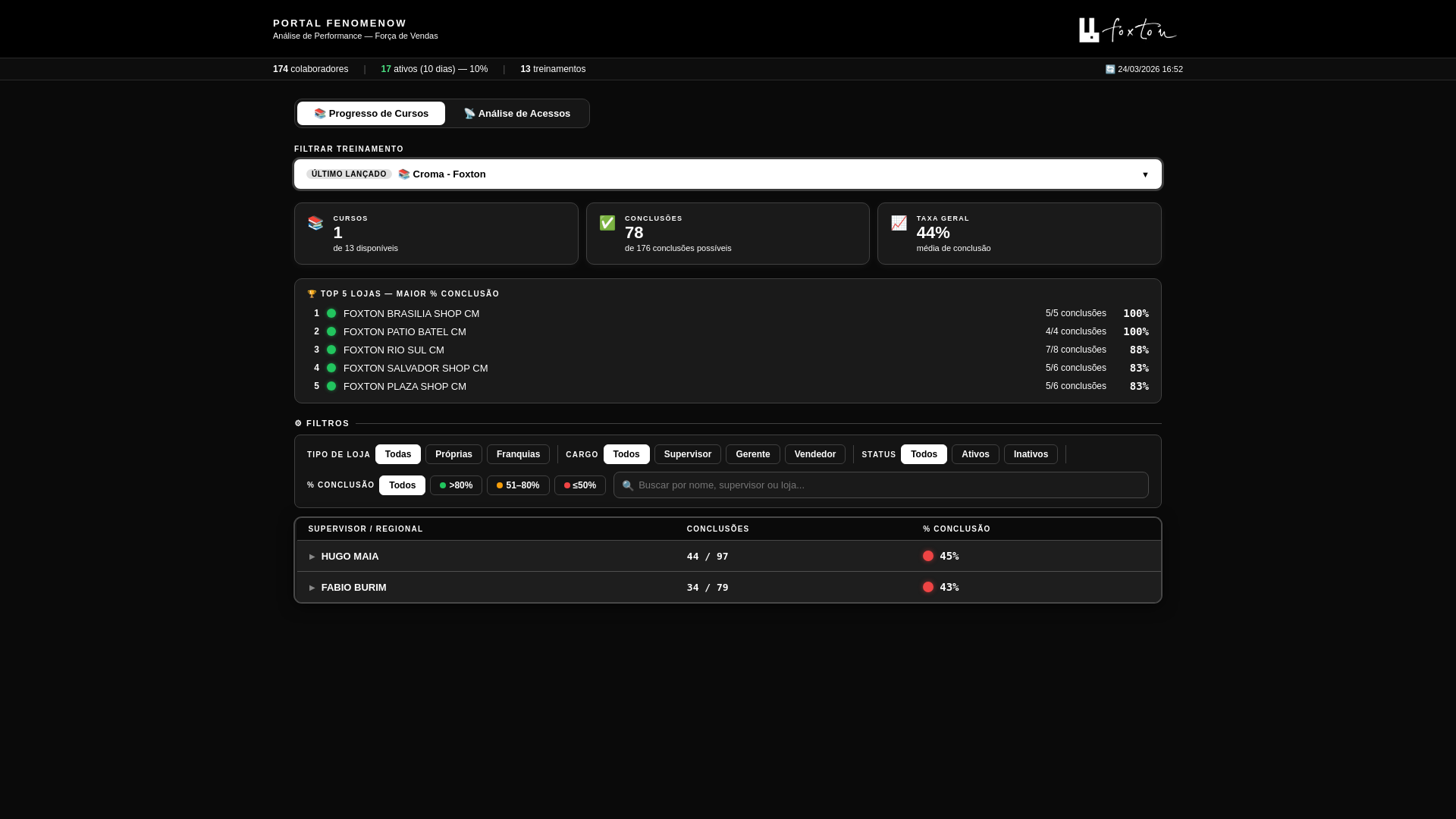1456x819 pixels.
Task: Click the trophy icon in Top 5 Lojas
Action: [312, 294]
